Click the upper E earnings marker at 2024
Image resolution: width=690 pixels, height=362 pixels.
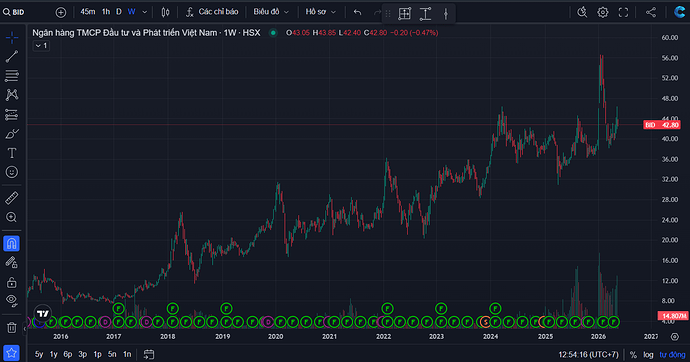495,308
